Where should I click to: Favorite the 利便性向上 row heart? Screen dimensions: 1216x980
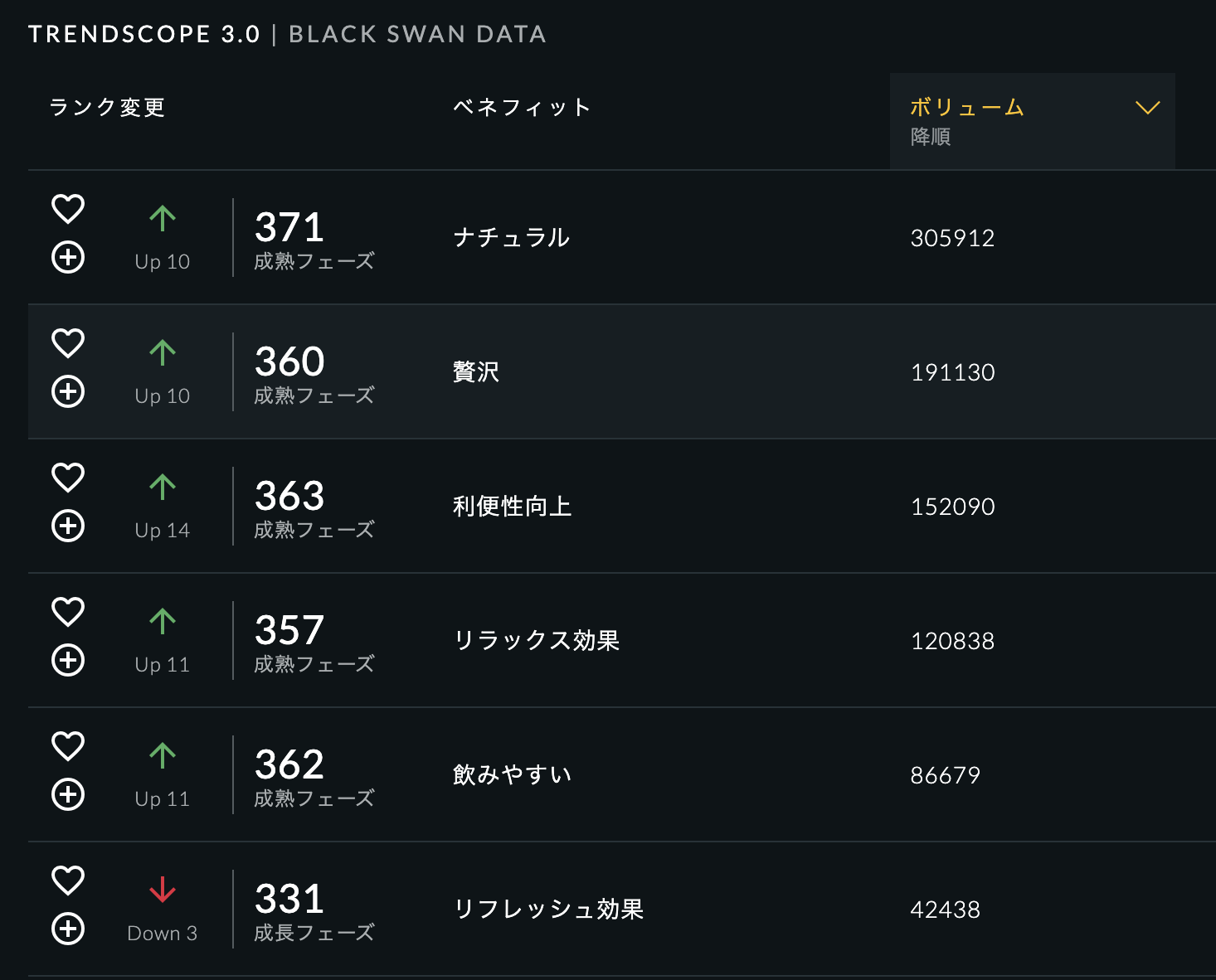[68, 478]
